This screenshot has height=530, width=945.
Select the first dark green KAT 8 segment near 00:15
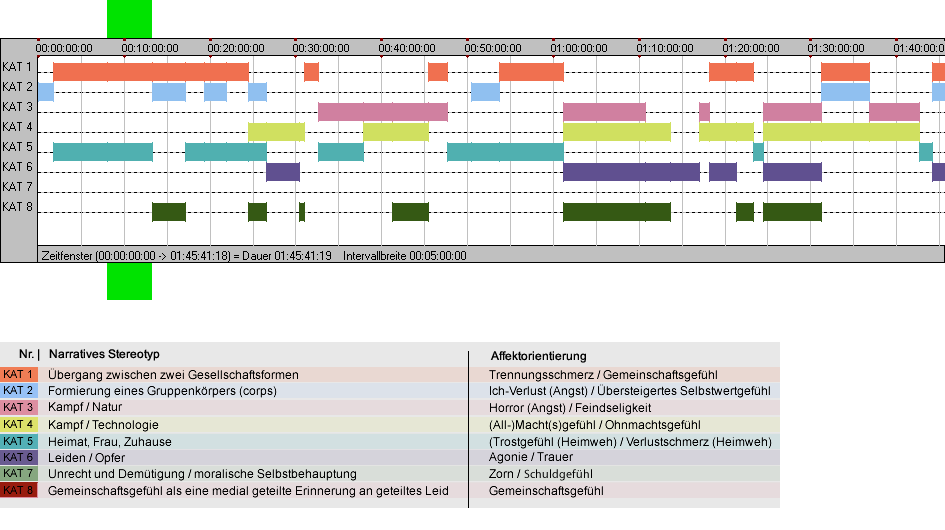[x=169, y=212]
